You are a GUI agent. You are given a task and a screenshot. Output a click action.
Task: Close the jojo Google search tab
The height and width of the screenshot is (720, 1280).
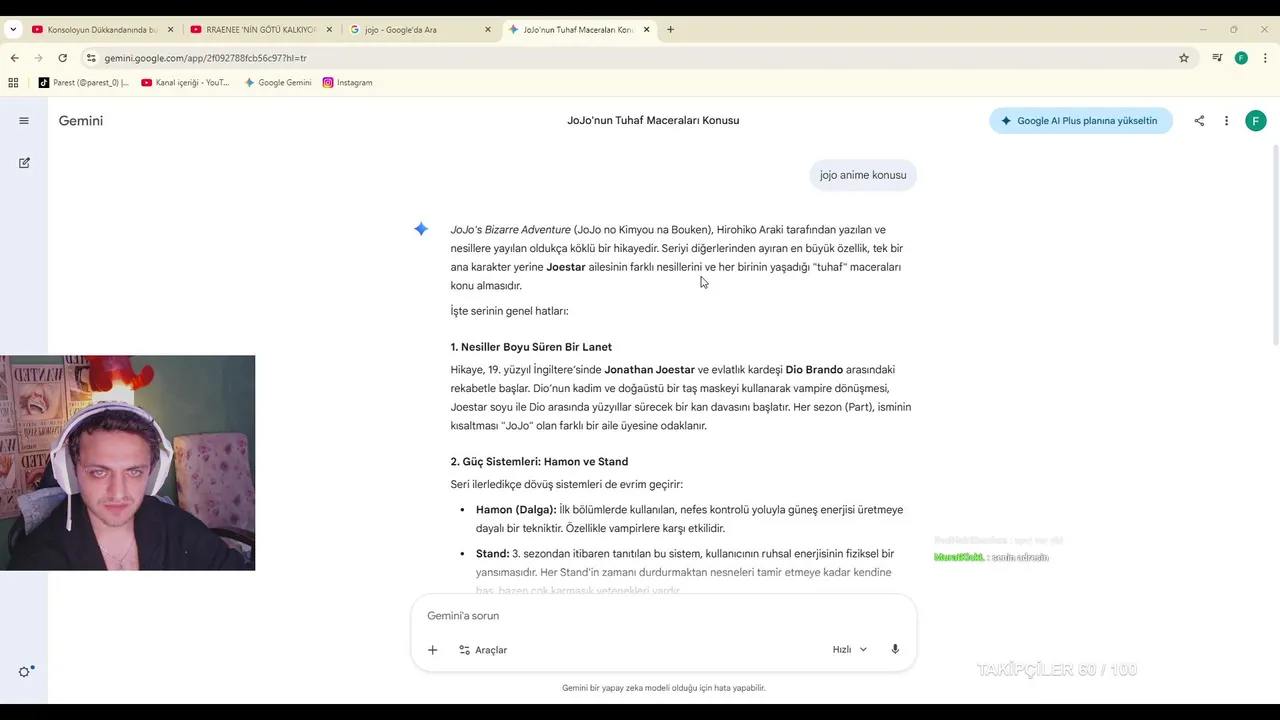(488, 30)
